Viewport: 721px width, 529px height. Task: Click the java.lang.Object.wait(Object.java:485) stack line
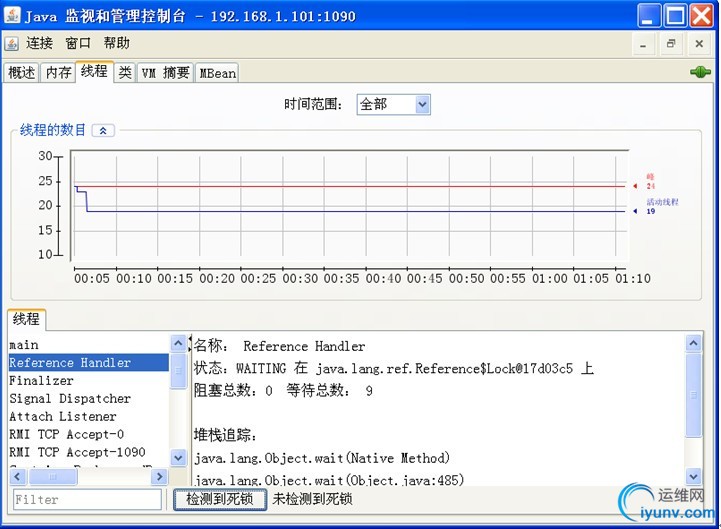pos(329,480)
